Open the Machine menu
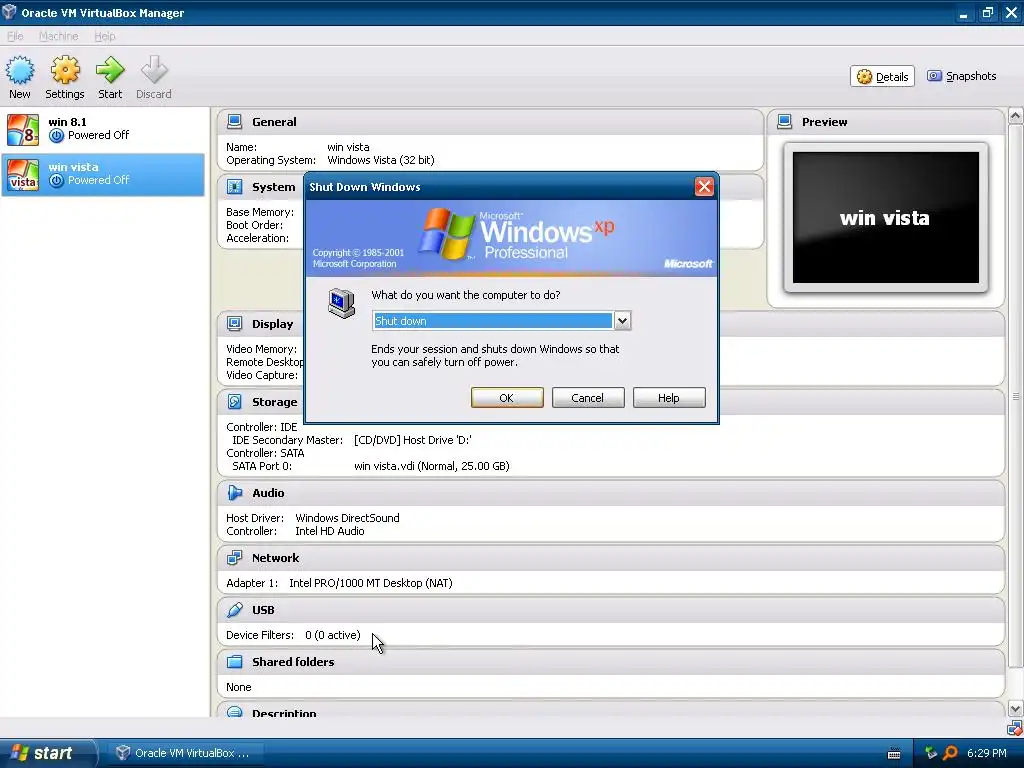Screen dimensions: 1024x768 (x=58, y=36)
